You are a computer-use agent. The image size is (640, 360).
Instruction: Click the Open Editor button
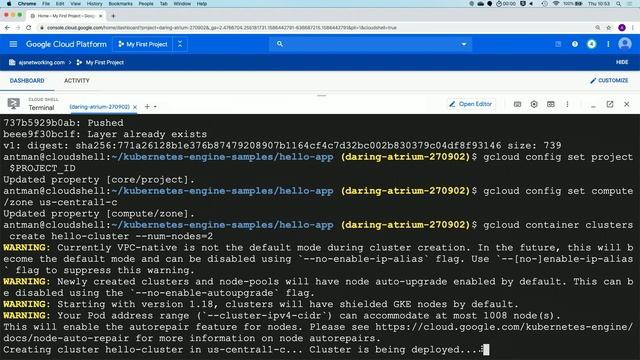click(471, 104)
